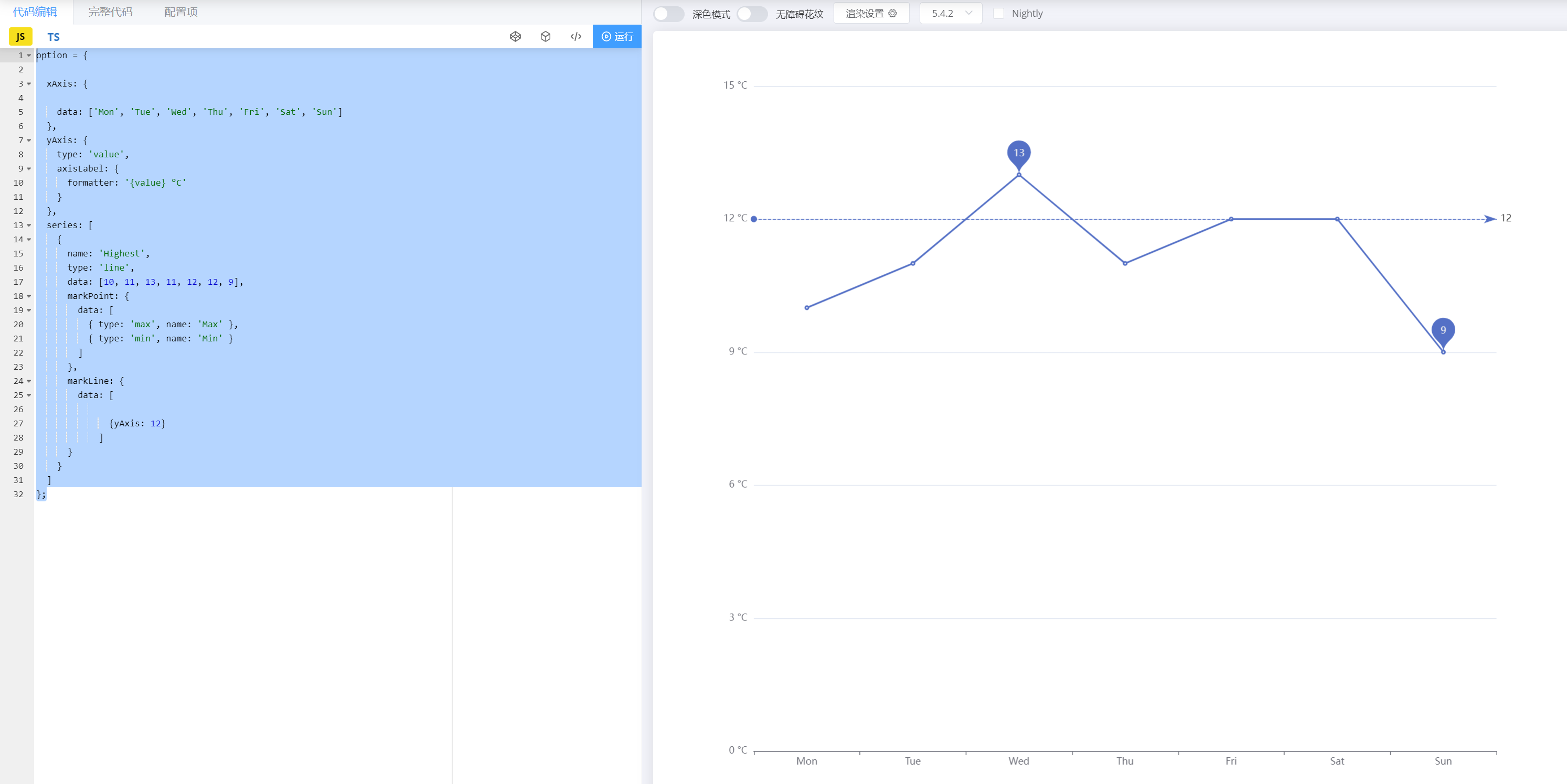The width and height of the screenshot is (1567, 784).
Task: Open the example in CodeSandbox
Action: click(545, 37)
